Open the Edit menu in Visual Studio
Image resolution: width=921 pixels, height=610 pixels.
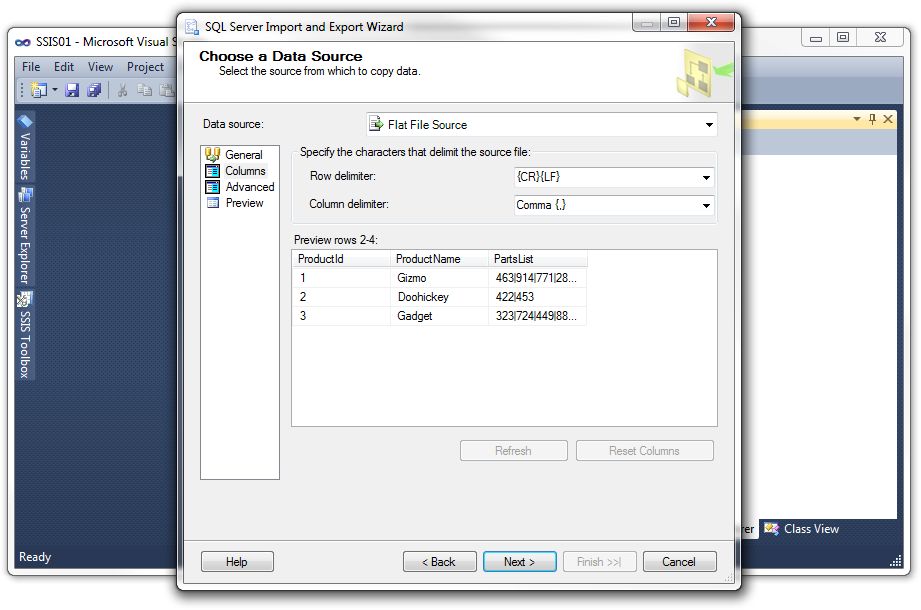tap(63, 66)
